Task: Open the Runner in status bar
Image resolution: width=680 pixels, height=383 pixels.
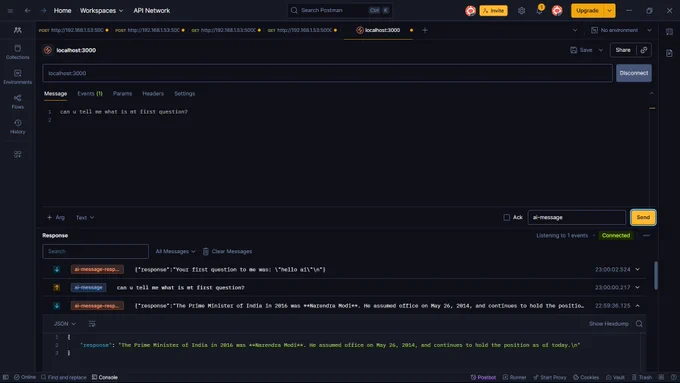Action: click(x=514, y=377)
